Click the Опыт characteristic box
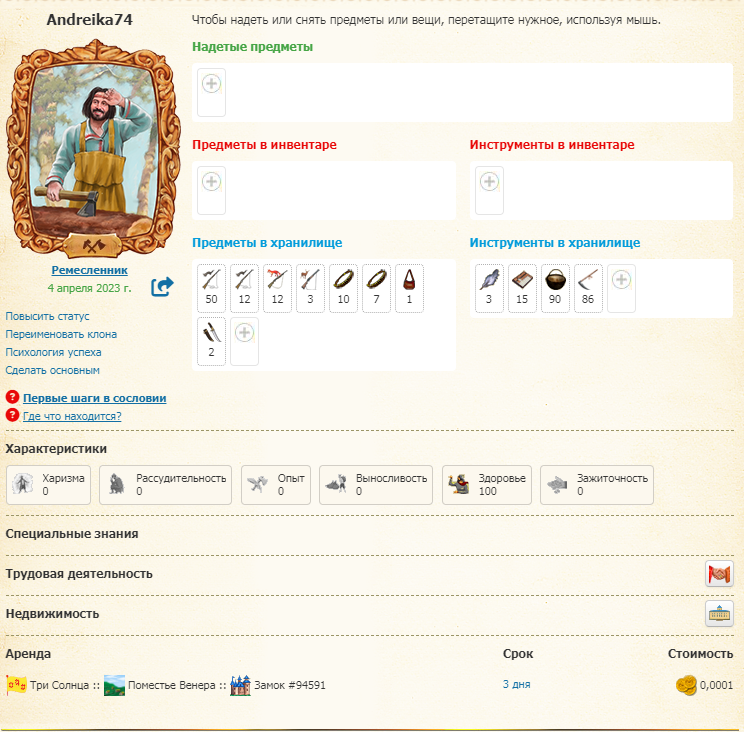The width and height of the screenshot is (744, 732). [x=276, y=485]
